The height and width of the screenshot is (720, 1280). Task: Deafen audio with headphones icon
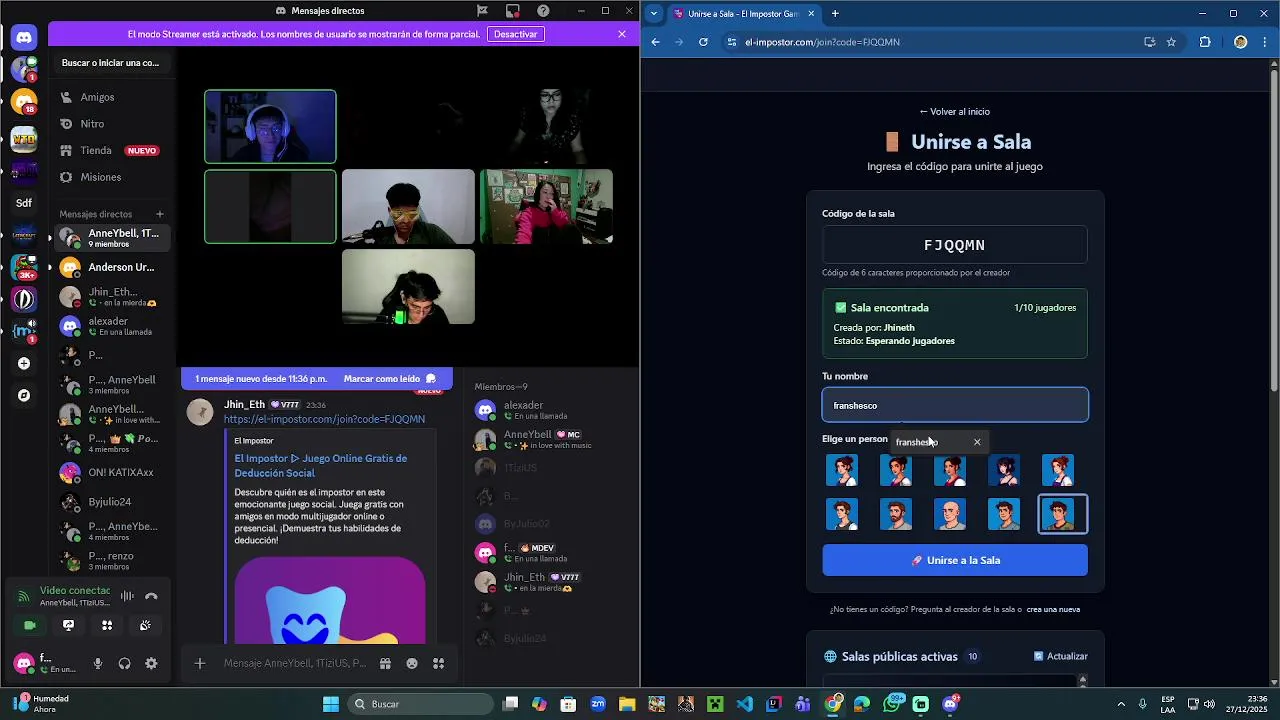(124, 663)
